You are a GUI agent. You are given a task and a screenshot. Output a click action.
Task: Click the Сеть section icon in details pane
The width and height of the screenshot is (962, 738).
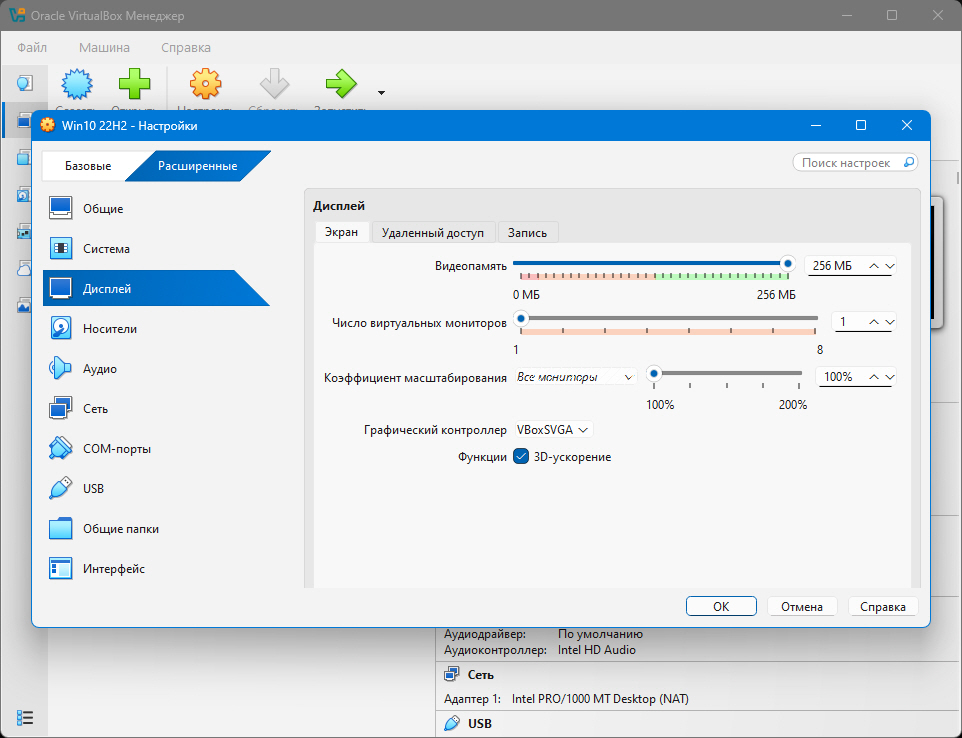(x=452, y=674)
